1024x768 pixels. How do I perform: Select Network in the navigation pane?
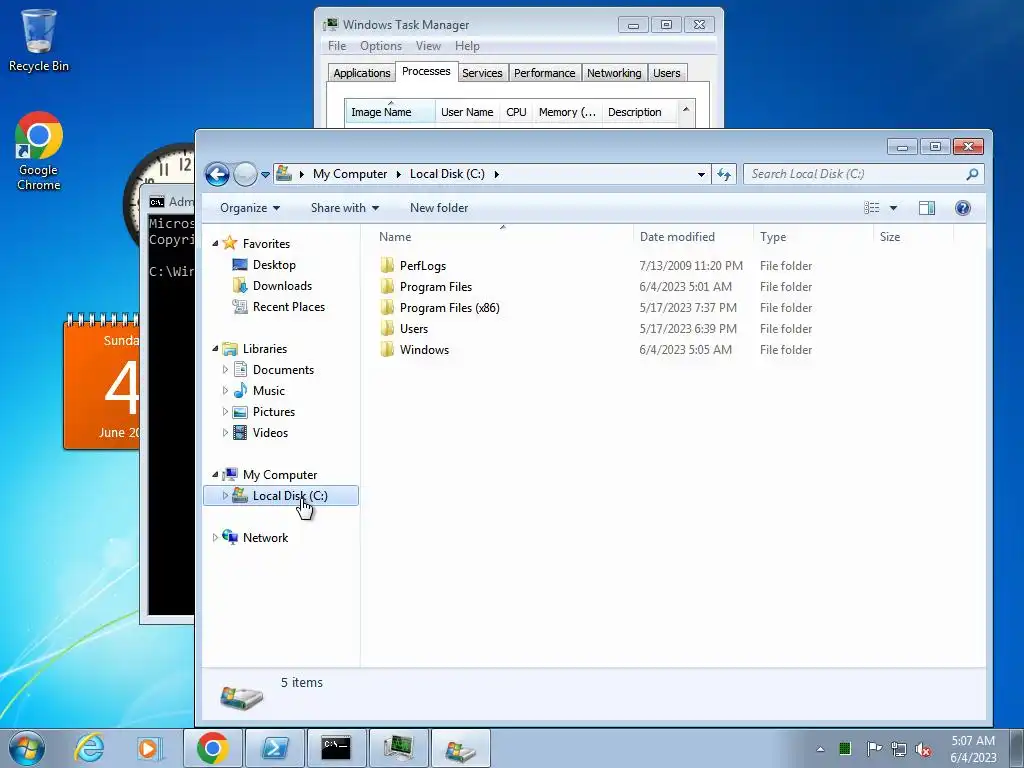pyautogui.click(x=265, y=537)
